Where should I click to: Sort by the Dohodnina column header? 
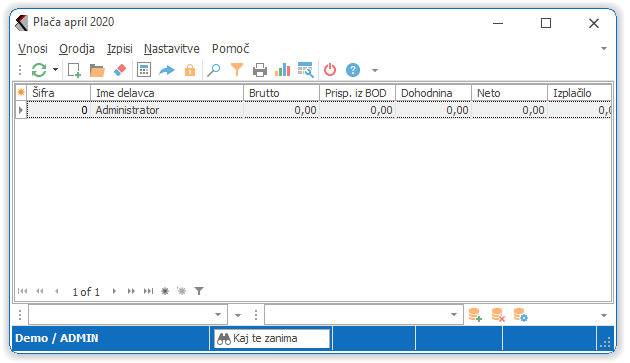[434, 93]
